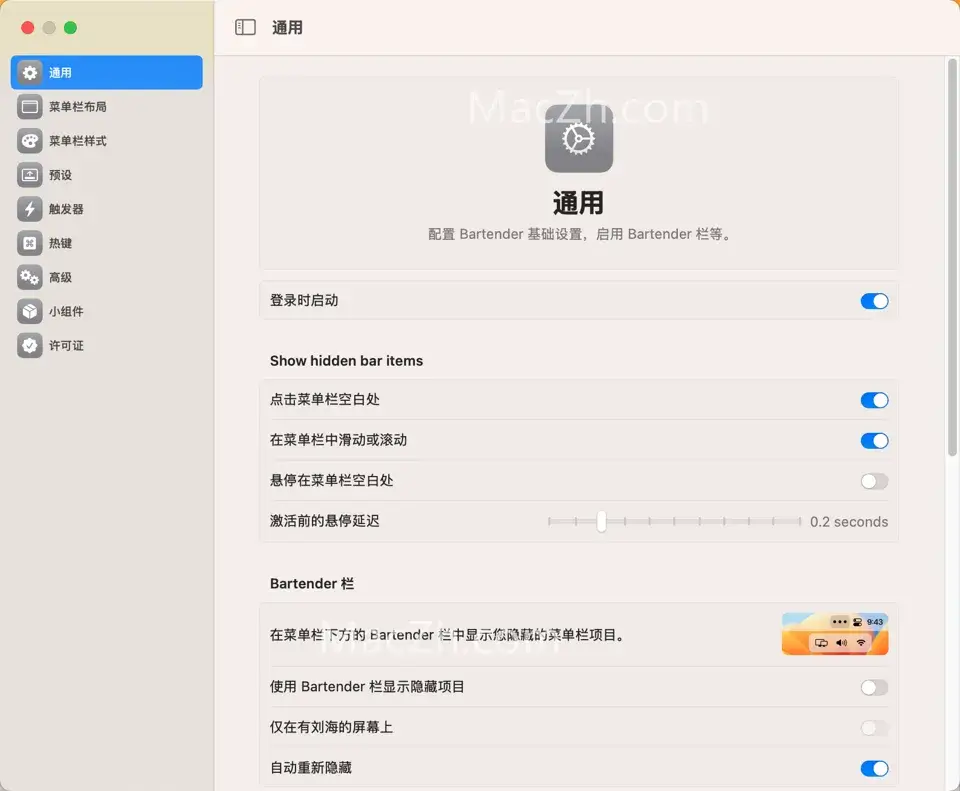
Task: Click the vertical scrollbar of the settings pane
Action: coord(952,257)
